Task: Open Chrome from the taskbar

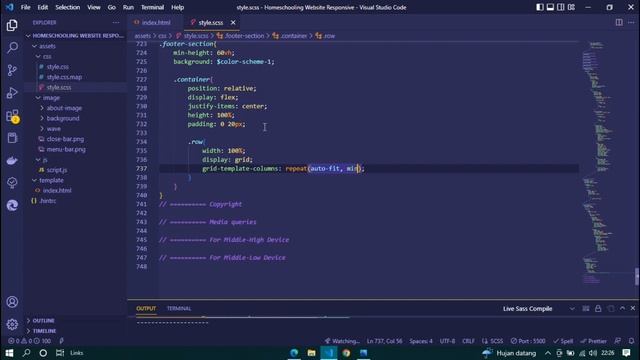Action: pos(346,353)
